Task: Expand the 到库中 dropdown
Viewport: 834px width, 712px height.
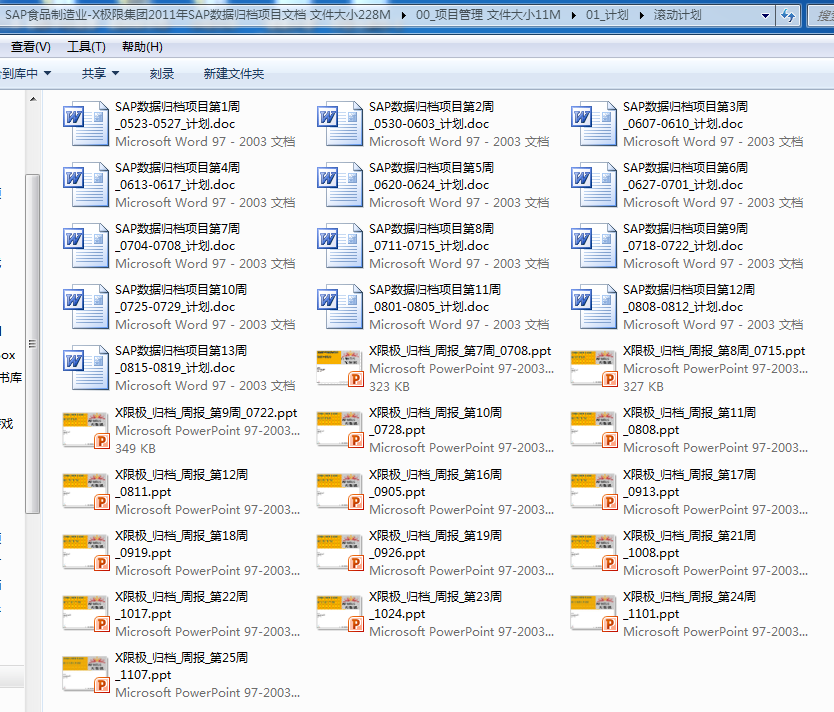Action: coord(26,73)
